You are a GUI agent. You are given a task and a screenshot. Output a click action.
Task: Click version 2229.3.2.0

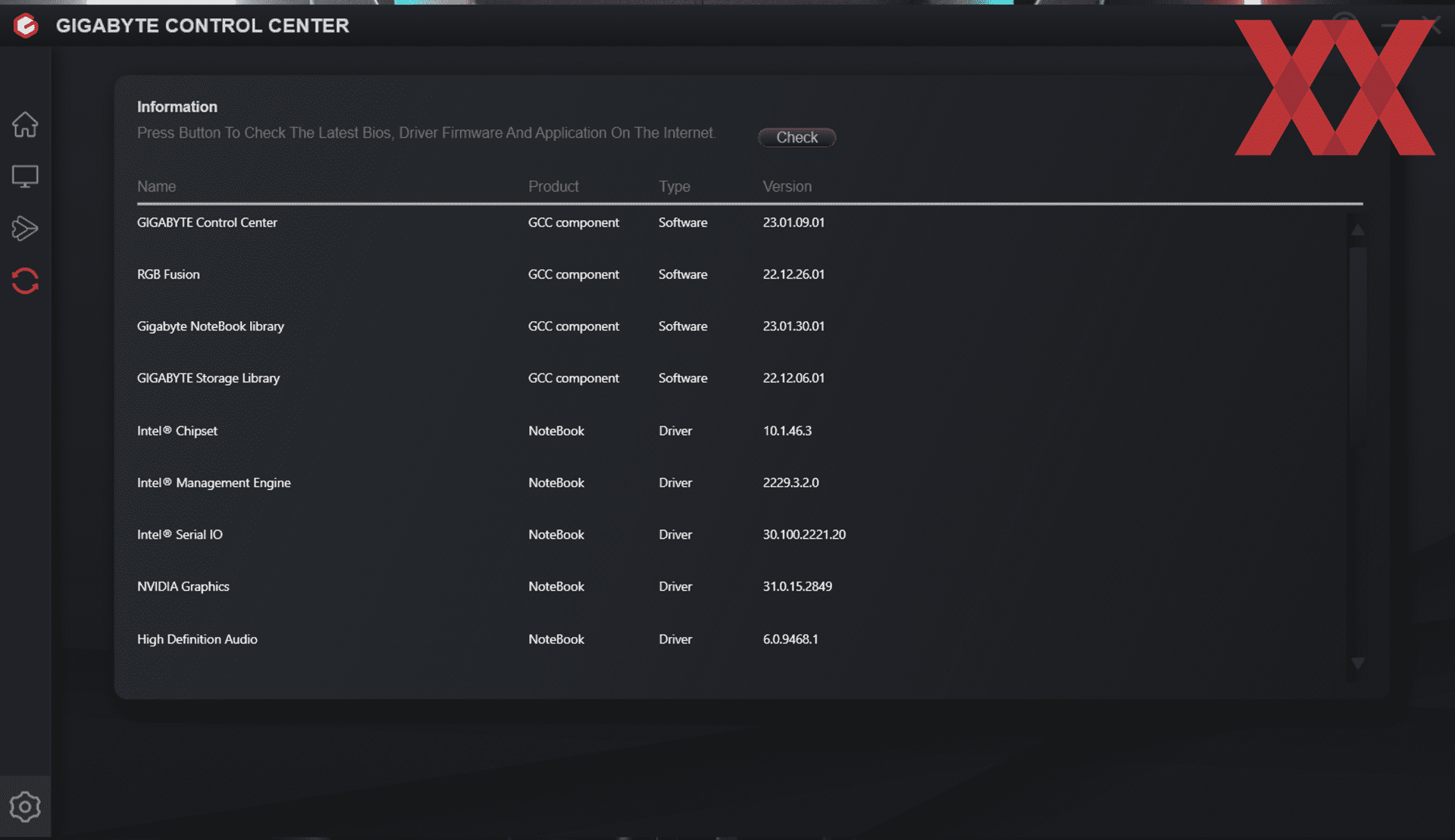pyautogui.click(x=790, y=482)
